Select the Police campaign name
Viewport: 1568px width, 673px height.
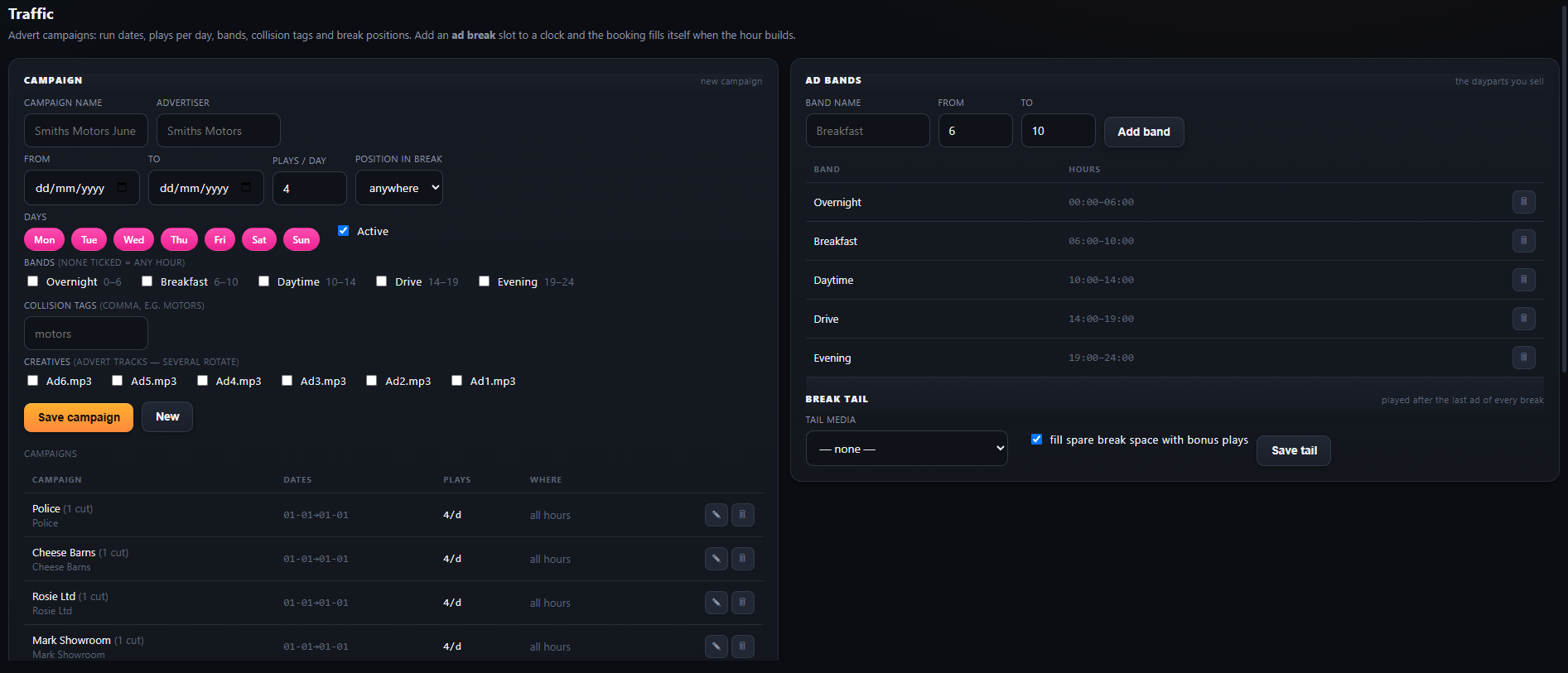46,509
